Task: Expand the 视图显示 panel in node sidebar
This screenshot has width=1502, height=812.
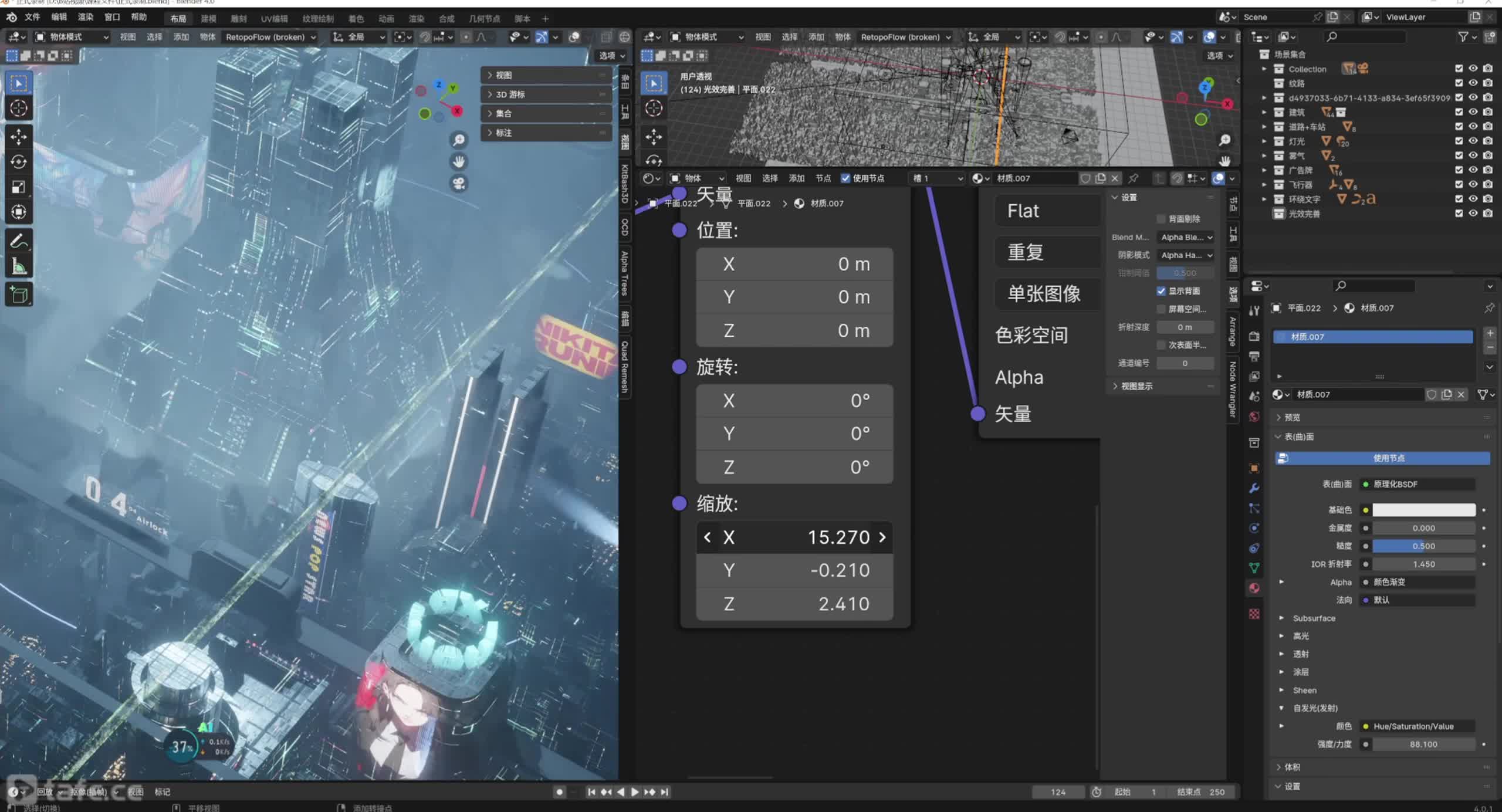Action: tap(1162, 386)
